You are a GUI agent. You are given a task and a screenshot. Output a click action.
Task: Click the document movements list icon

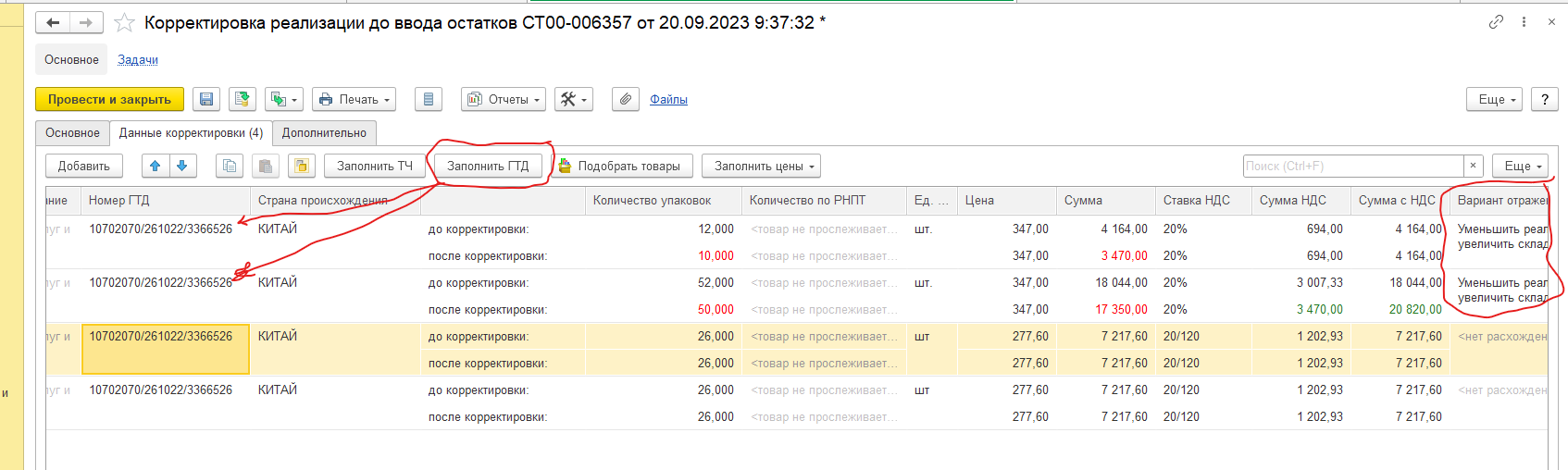pos(428,99)
